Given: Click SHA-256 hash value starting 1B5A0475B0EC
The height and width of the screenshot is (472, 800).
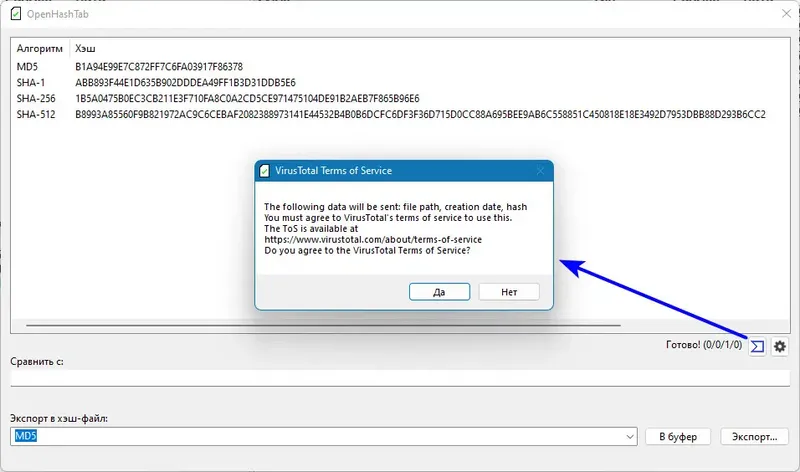Looking at the screenshot, I should (247, 98).
